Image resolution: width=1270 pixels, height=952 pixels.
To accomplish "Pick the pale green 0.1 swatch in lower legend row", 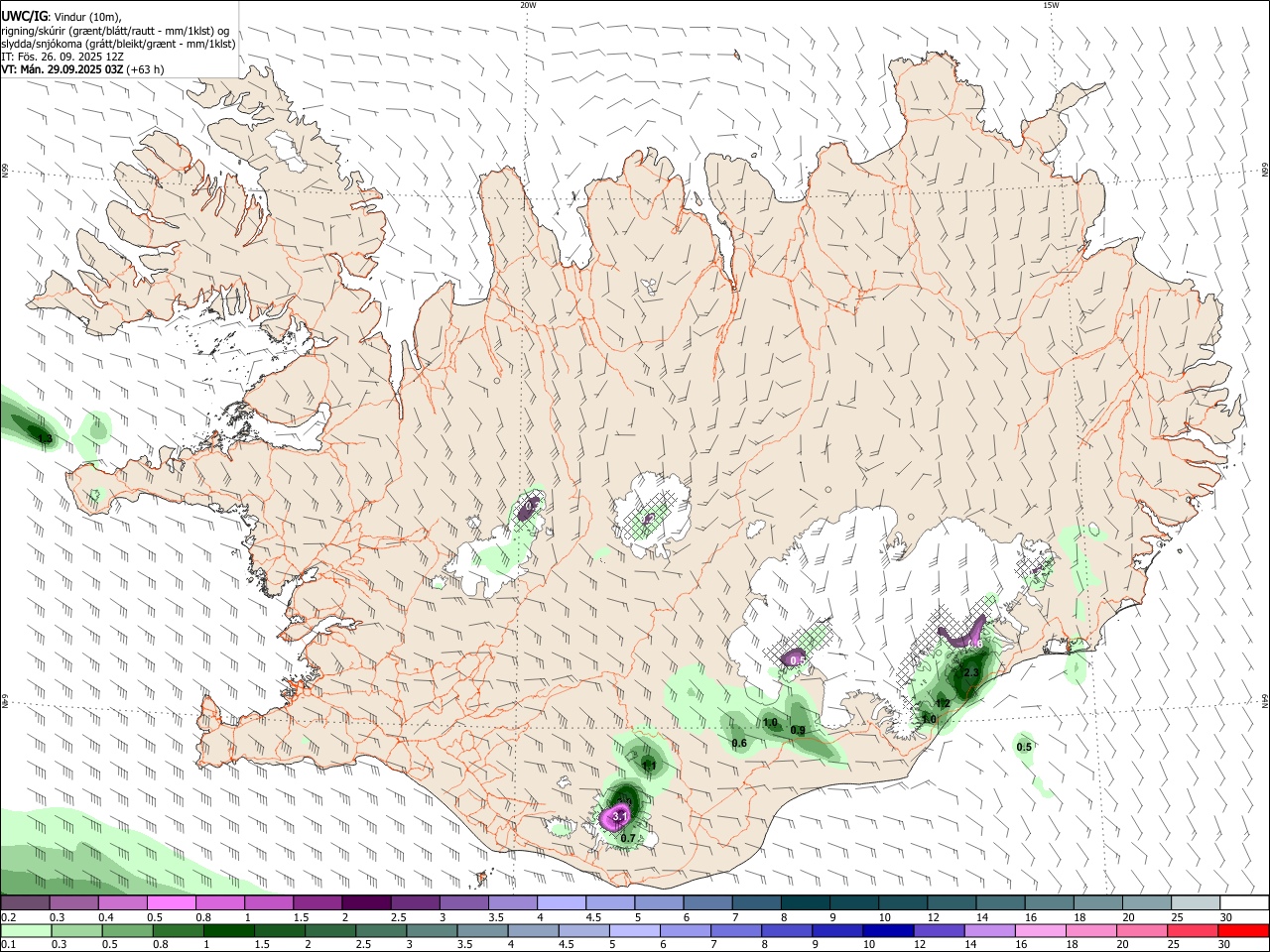I will tap(24, 931).
